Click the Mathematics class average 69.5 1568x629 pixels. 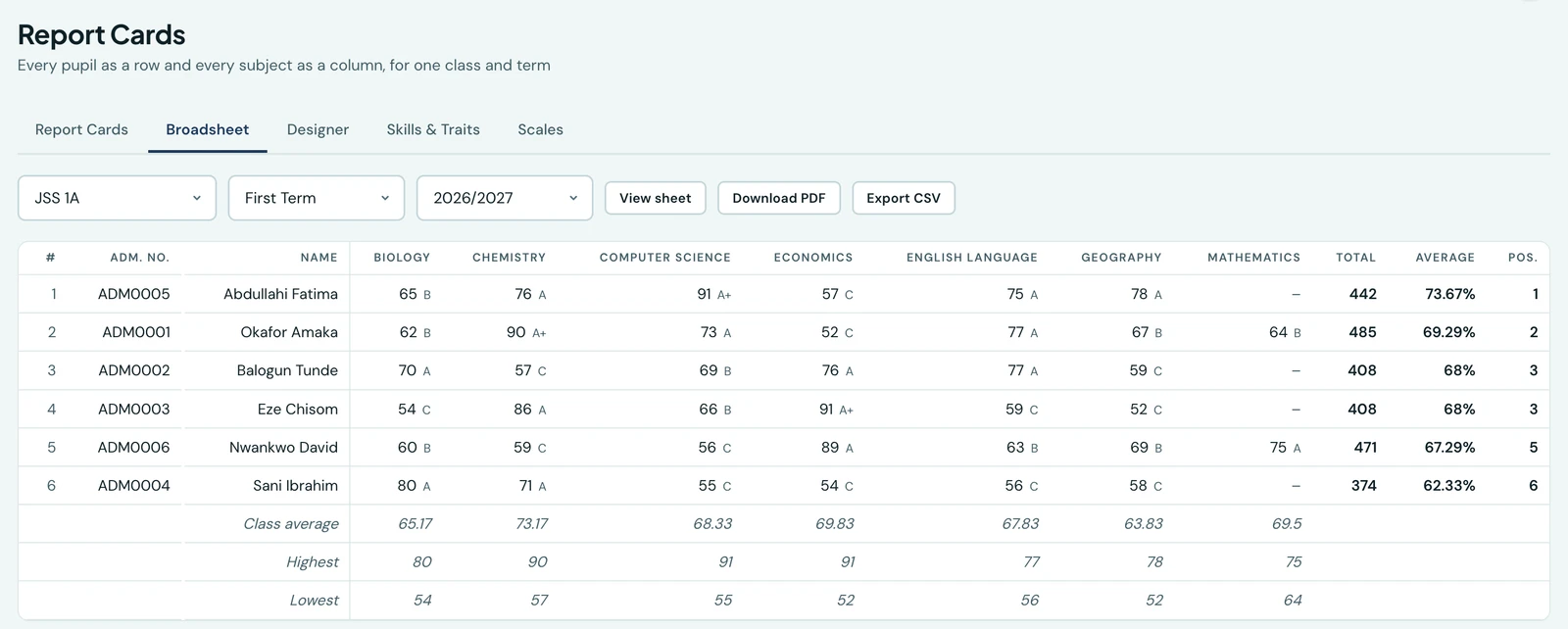1287,523
